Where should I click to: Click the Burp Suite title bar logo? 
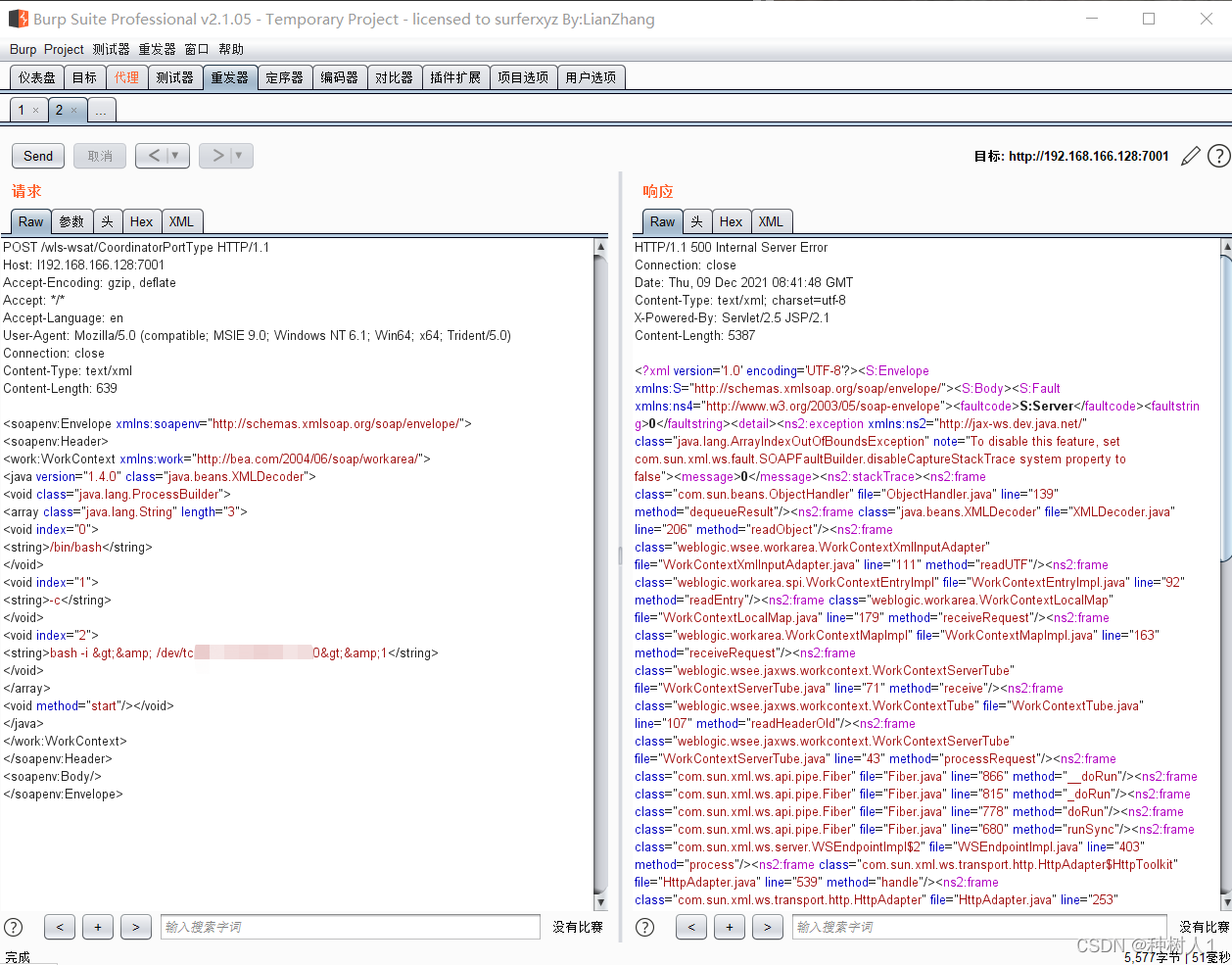(x=18, y=19)
